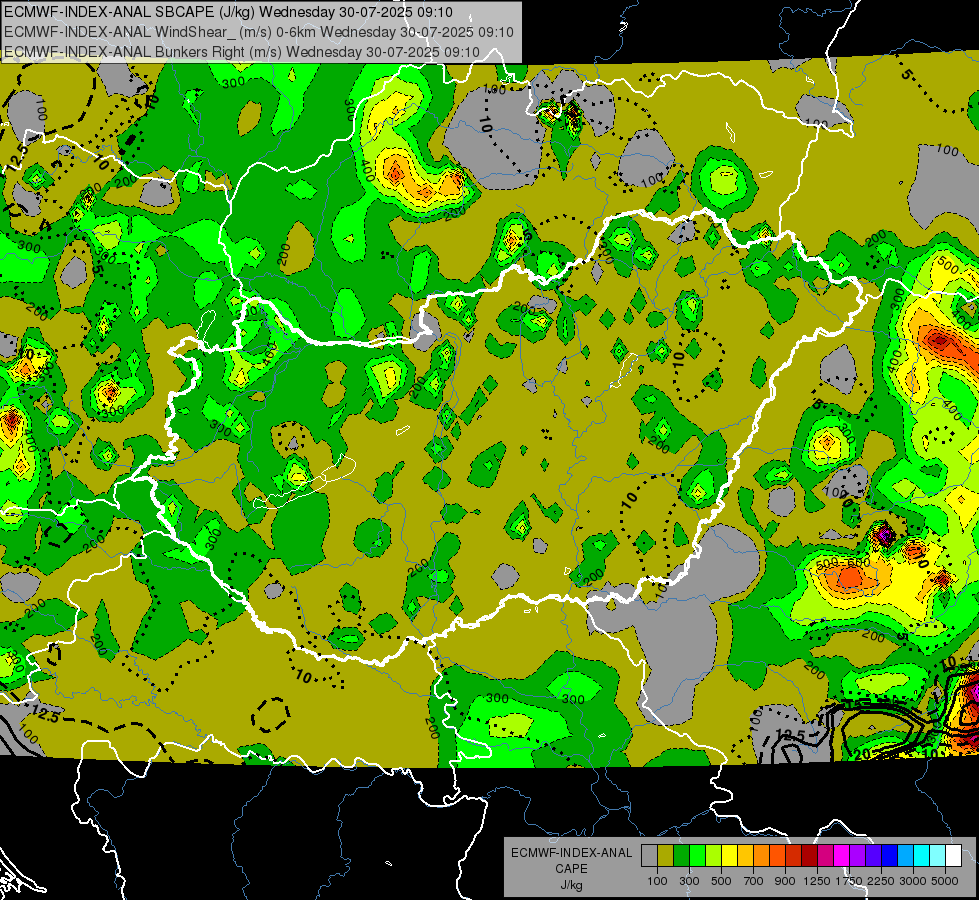
Task: Select the lime yellow-green legend swatch
Action: (714, 856)
